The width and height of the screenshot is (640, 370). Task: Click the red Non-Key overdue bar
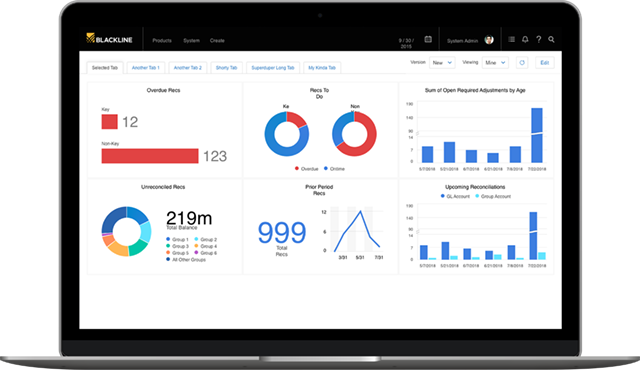[x=150, y=156]
